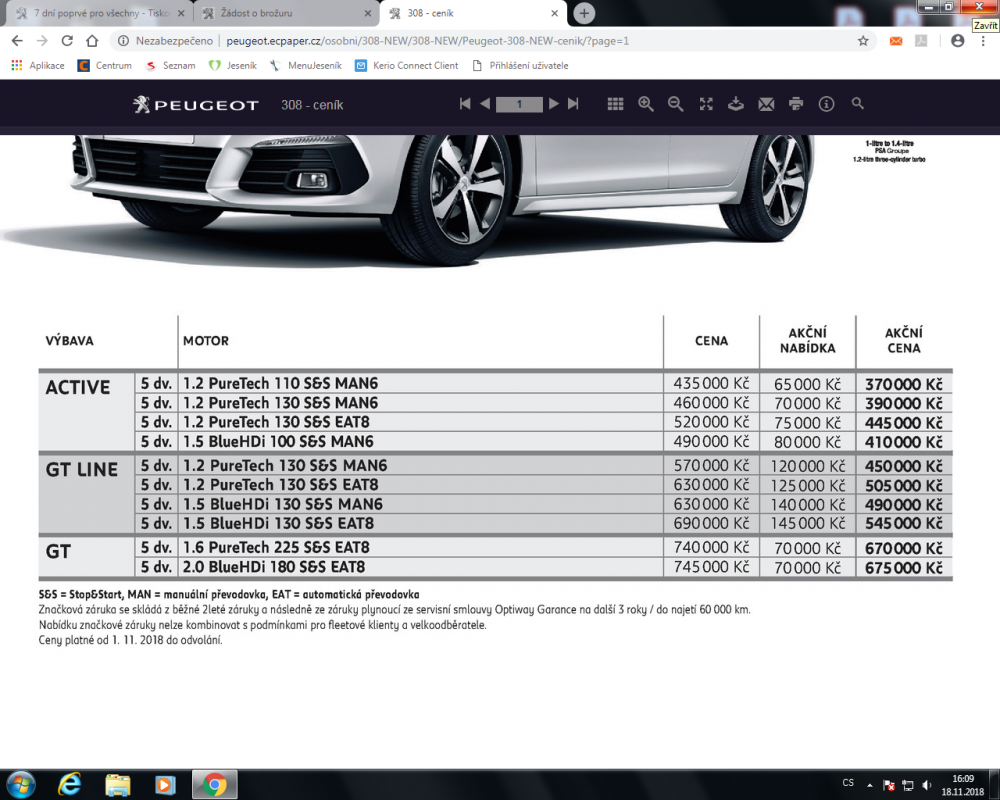Screen dimensions: 1000x800
Task: Close the '308 - ceník' tab
Action: click(x=555, y=13)
